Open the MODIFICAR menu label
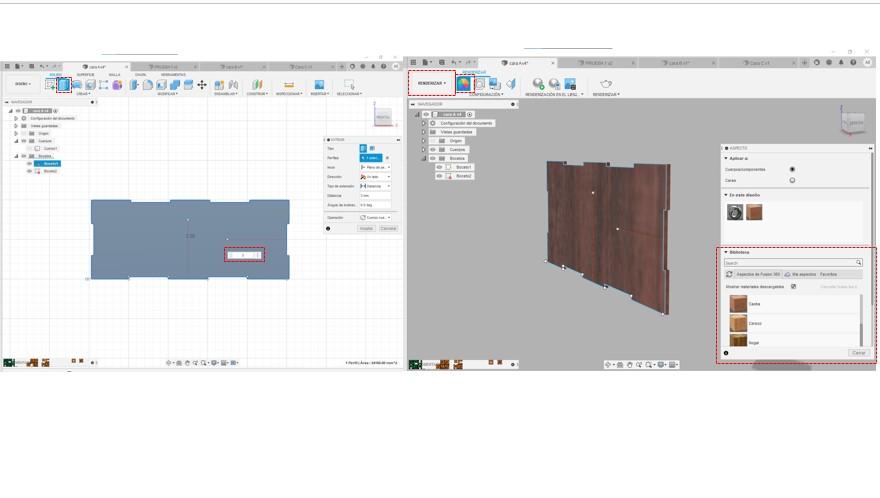880x498 pixels. (167, 94)
